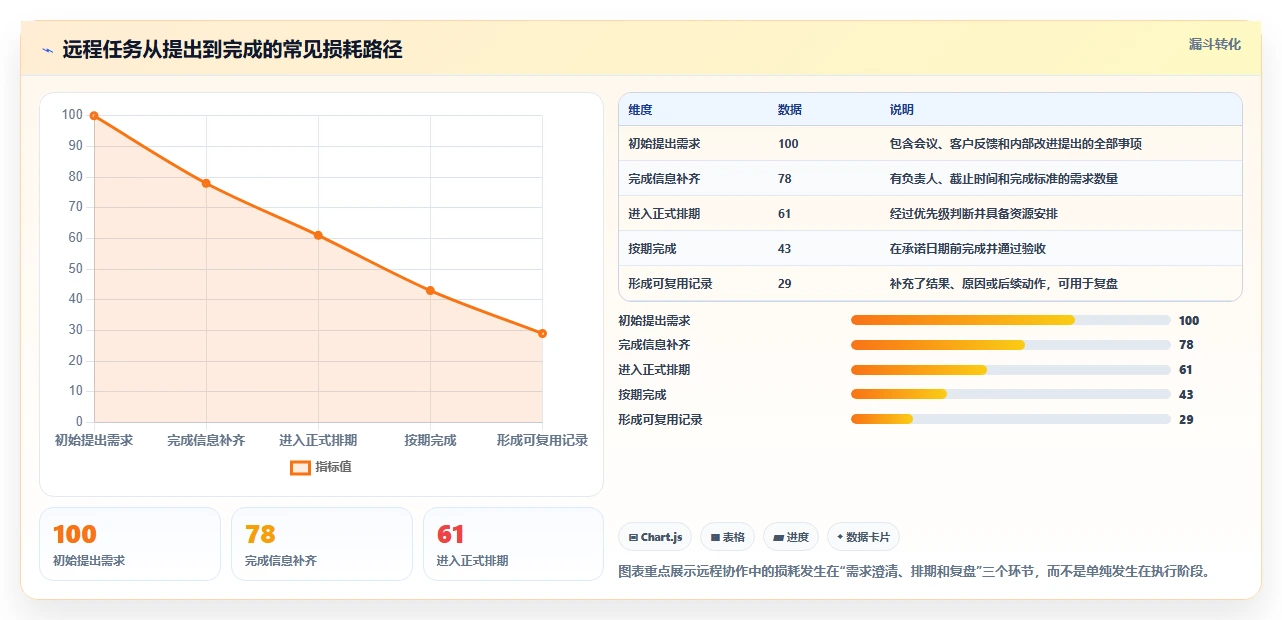Screen dimensions: 1282x620
Task: Click the 初始提出需求 progress bar
Action: [x=1011, y=320]
